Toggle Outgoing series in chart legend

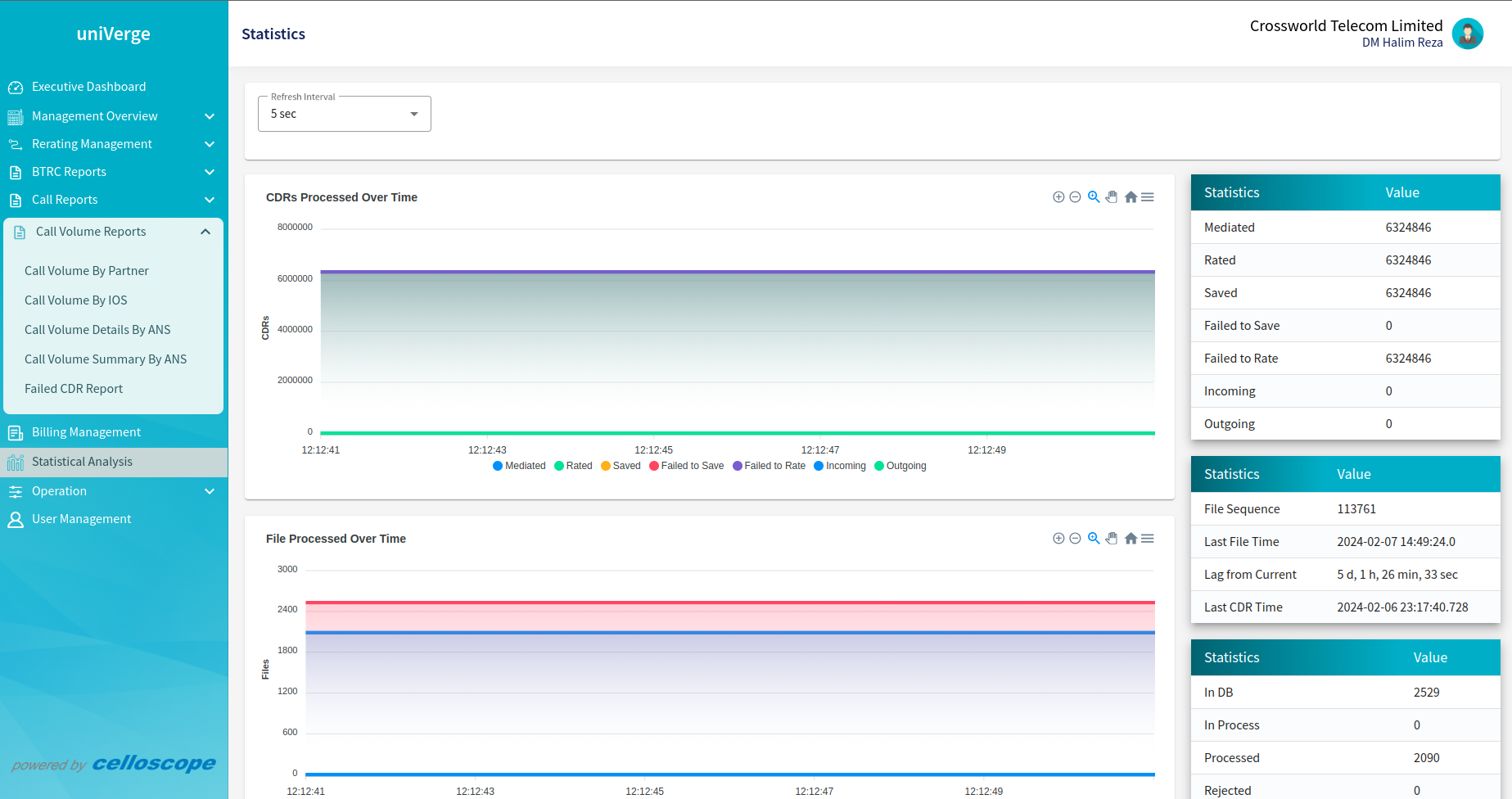pos(900,466)
